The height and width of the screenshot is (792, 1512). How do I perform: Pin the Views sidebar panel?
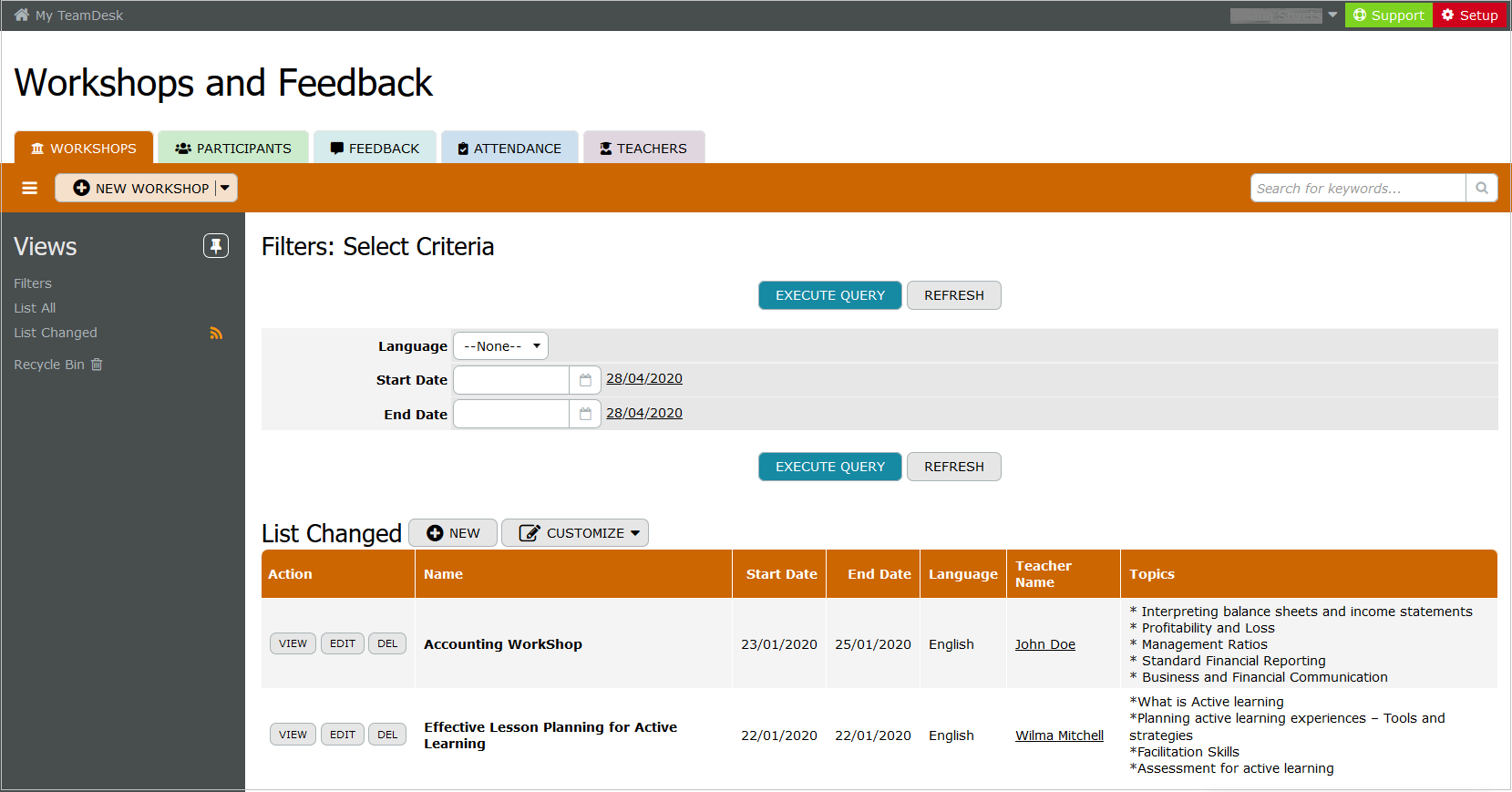pos(216,246)
